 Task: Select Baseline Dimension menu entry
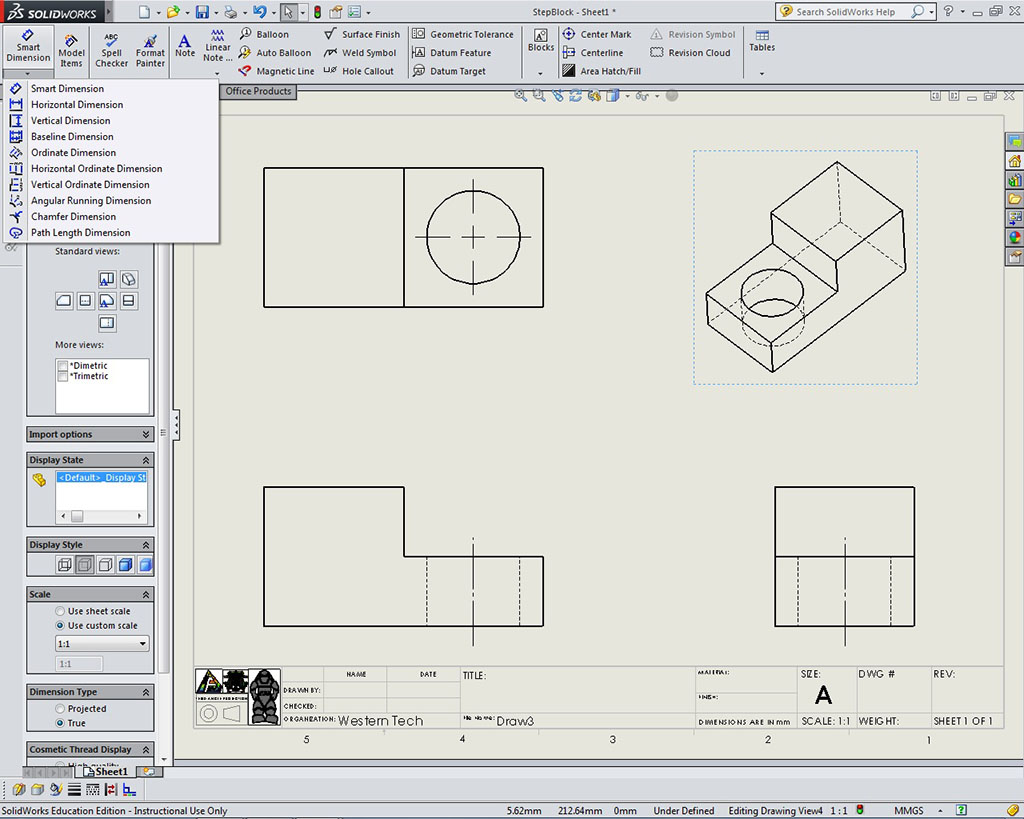click(x=72, y=137)
